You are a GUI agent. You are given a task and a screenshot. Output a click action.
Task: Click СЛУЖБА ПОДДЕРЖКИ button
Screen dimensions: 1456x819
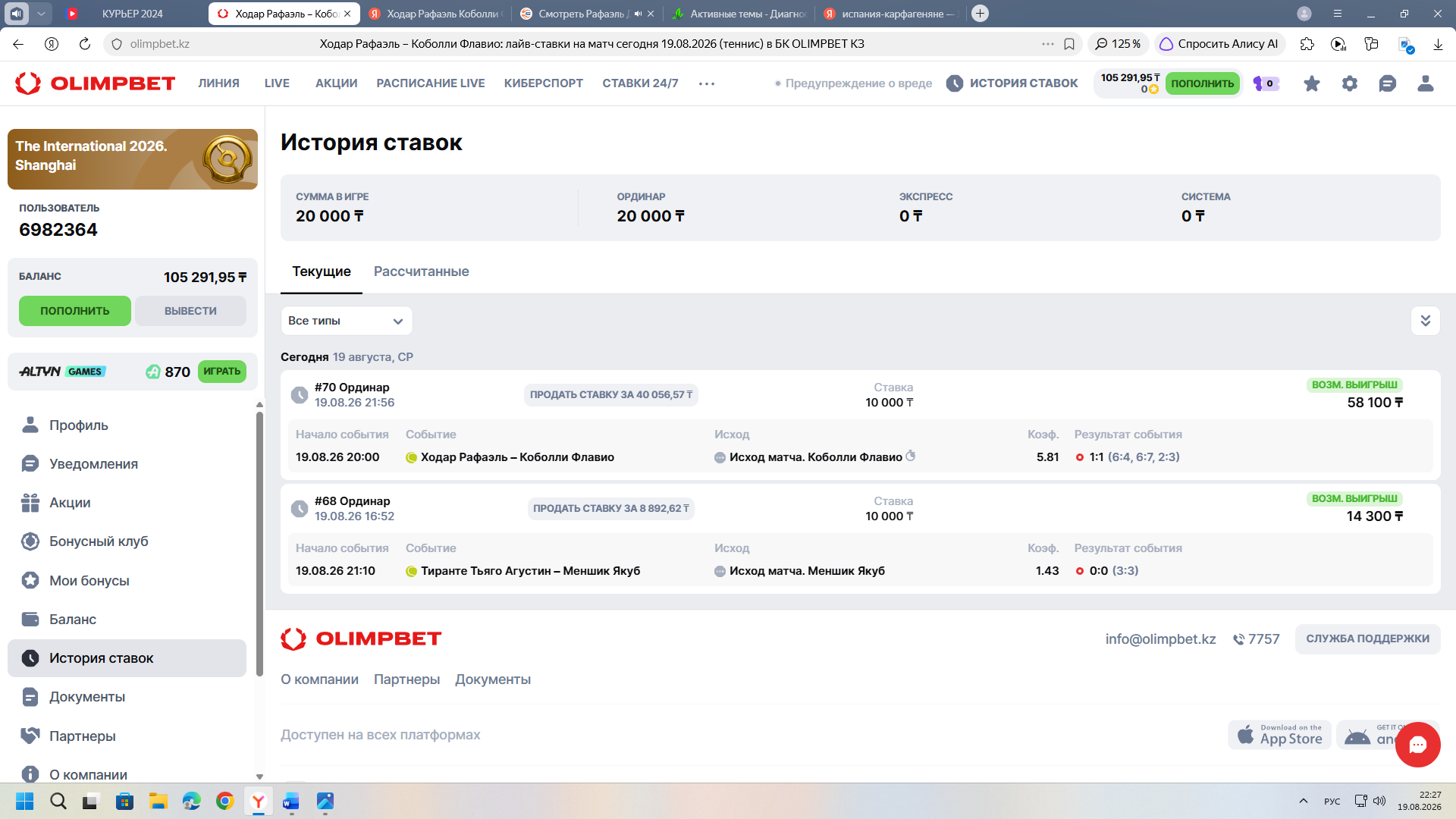click(x=1367, y=639)
